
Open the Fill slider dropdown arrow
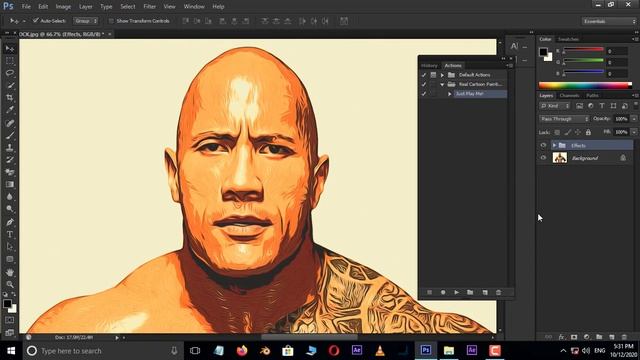click(634, 132)
